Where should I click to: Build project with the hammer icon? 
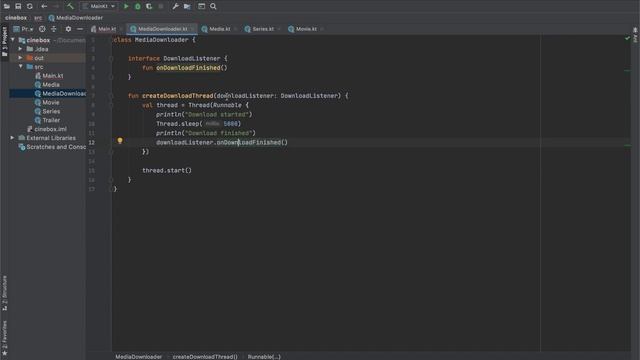[70, 6]
